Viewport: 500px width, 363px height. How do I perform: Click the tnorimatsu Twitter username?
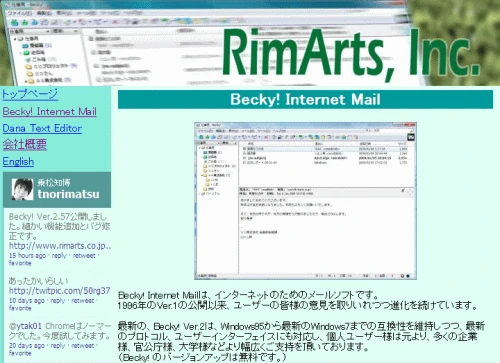[68, 194]
